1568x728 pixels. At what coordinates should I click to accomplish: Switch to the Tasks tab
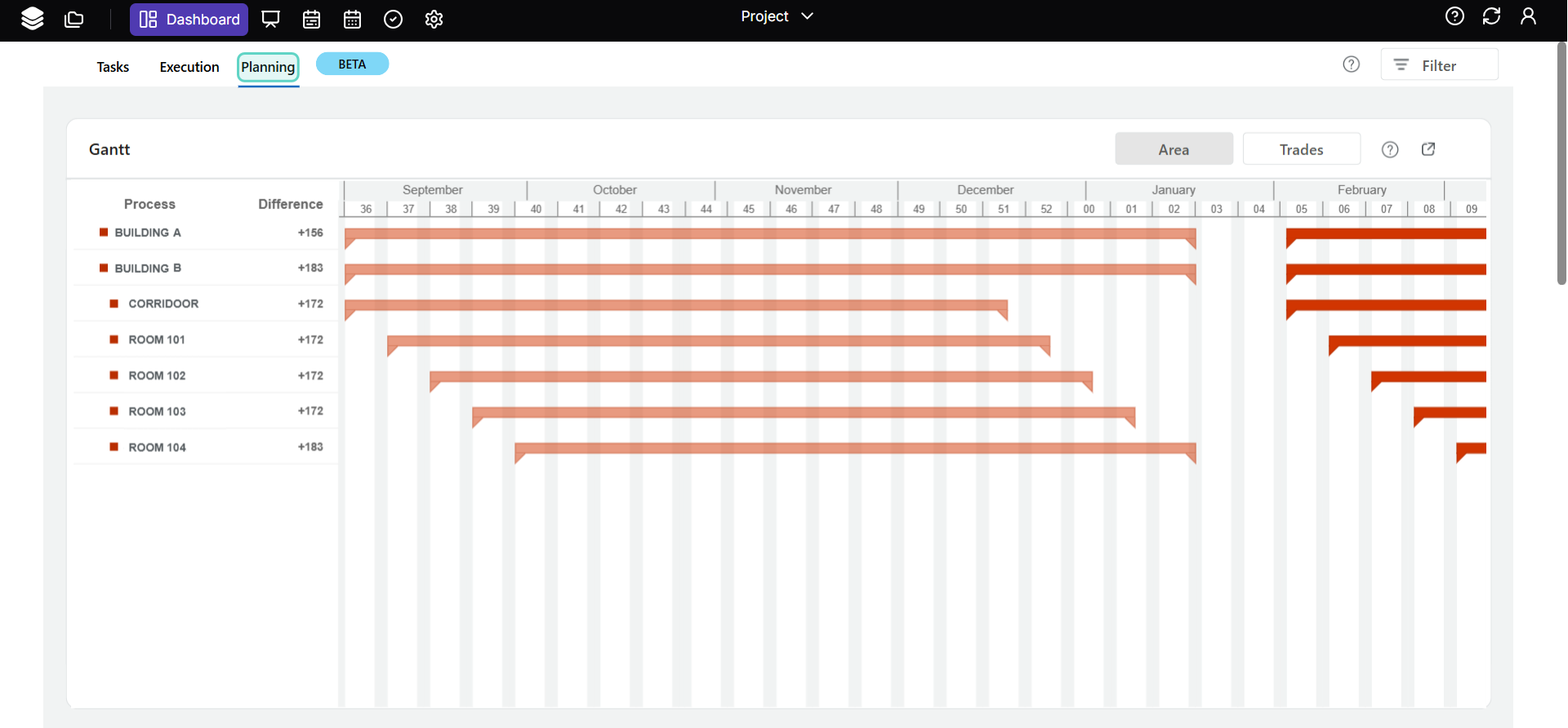coord(113,67)
